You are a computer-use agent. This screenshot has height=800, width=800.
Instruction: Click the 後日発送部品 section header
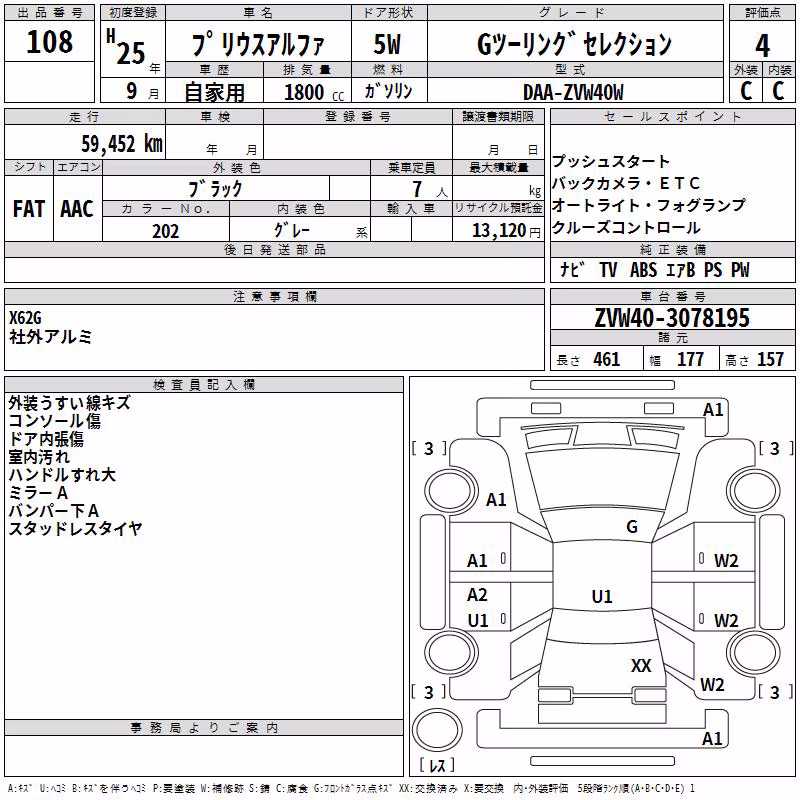click(274, 249)
